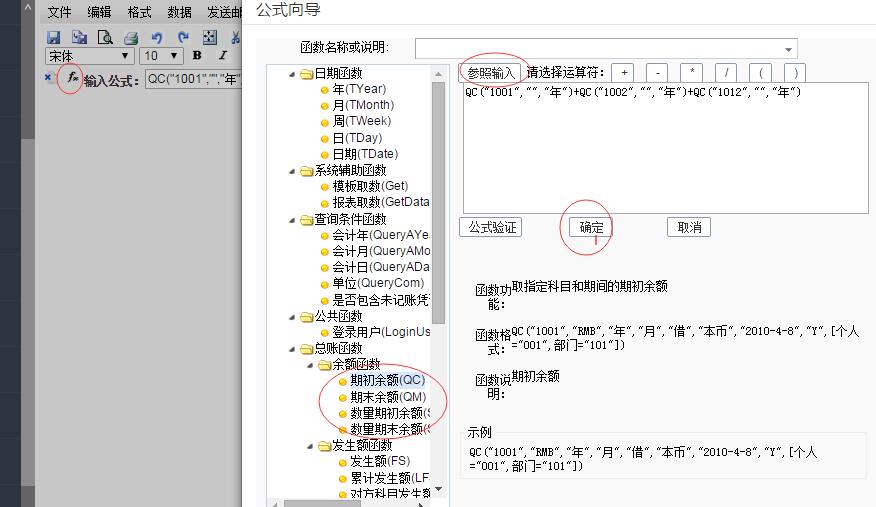Cancel formula input with the blue x icon
This screenshot has width=876, height=507.
point(49,78)
